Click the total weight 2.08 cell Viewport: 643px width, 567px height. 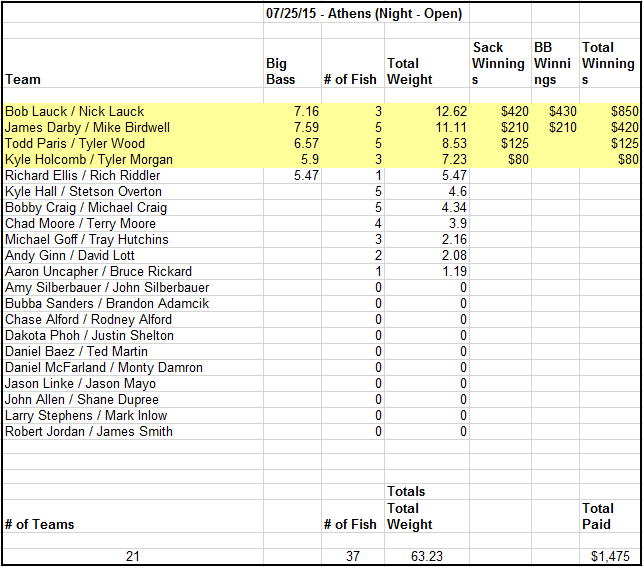pyautogui.click(x=454, y=255)
